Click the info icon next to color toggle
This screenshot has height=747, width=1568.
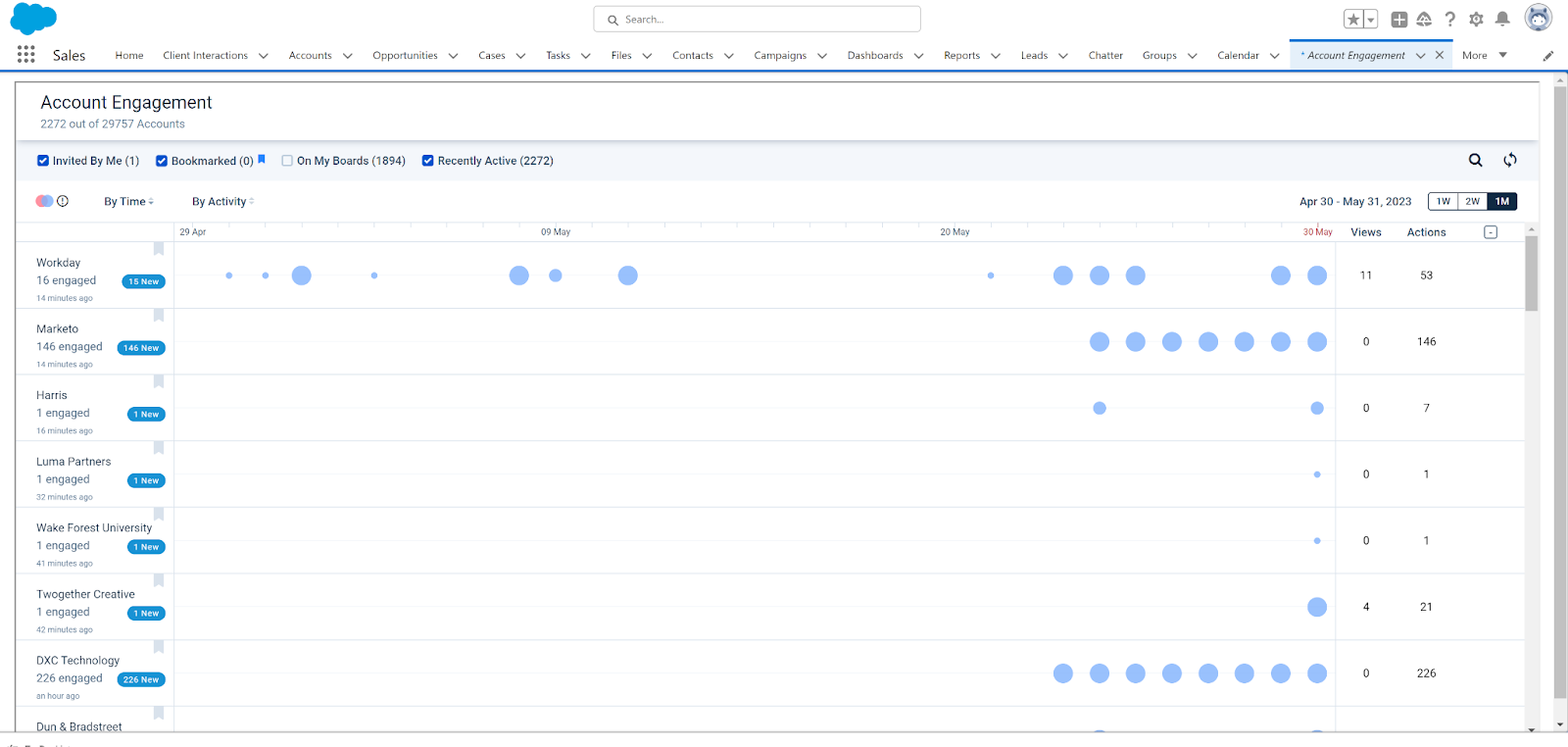pos(63,201)
